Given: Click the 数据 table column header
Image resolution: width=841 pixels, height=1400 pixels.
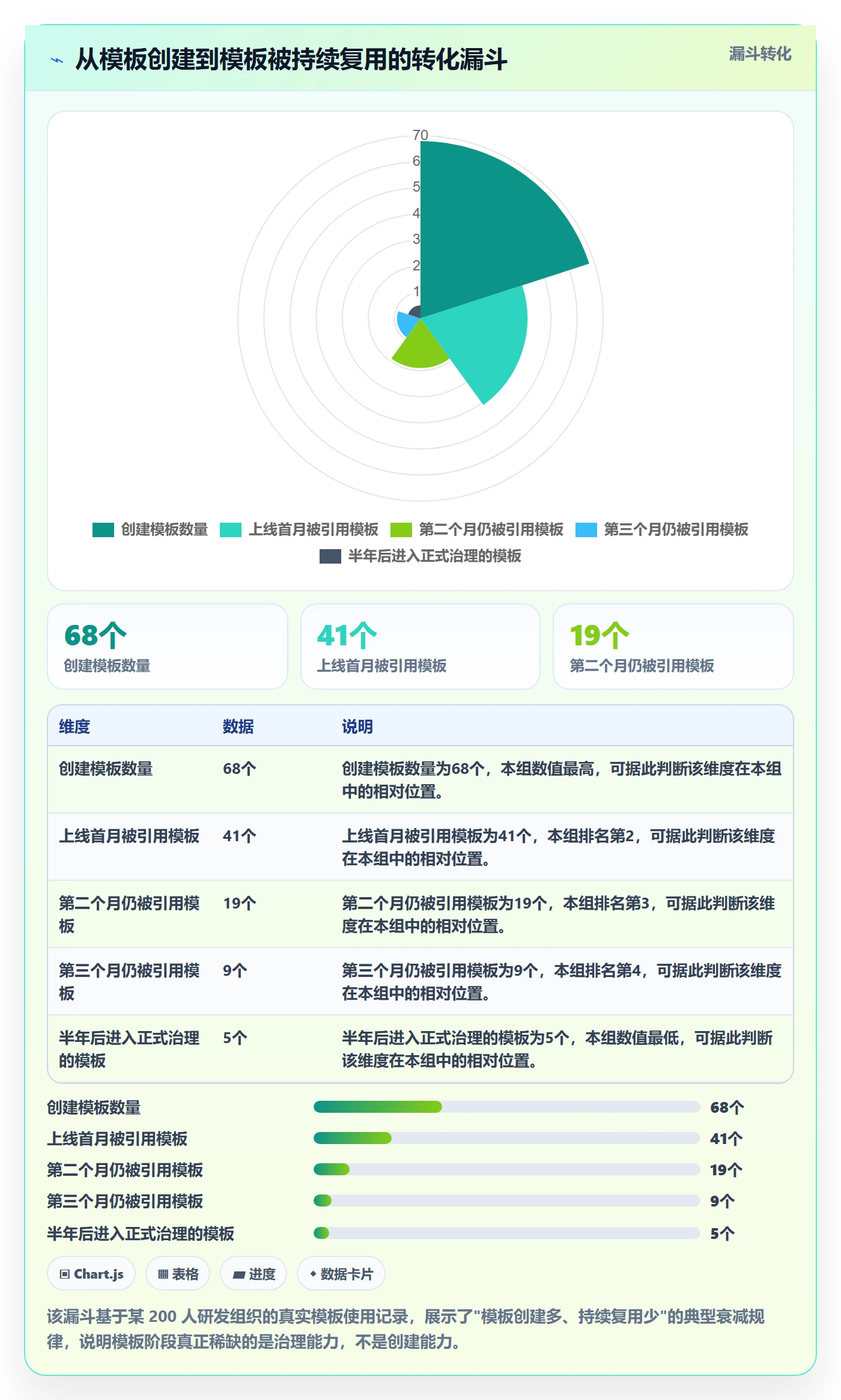Looking at the screenshot, I should 238,726.
